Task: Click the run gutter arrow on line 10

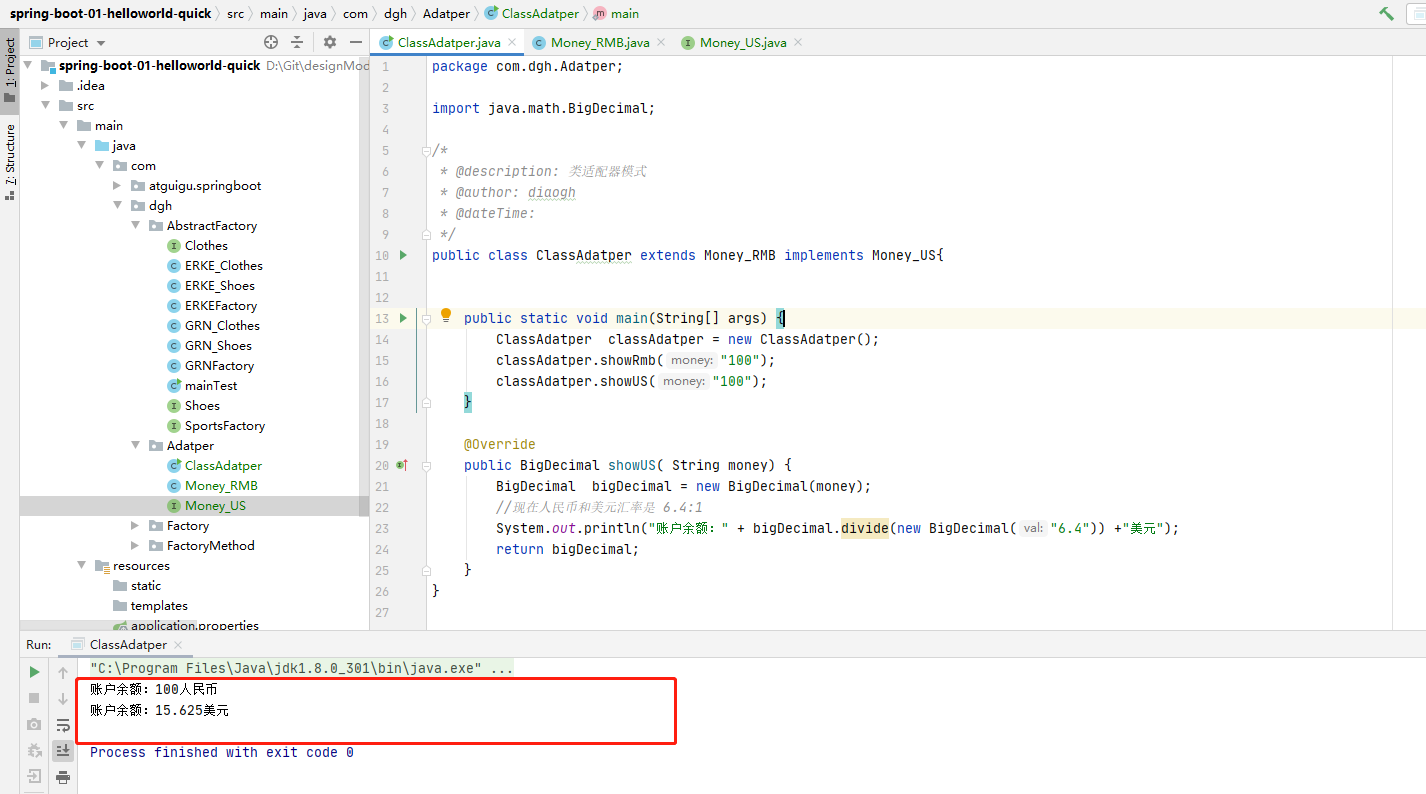Action: (x=404, y=255)
